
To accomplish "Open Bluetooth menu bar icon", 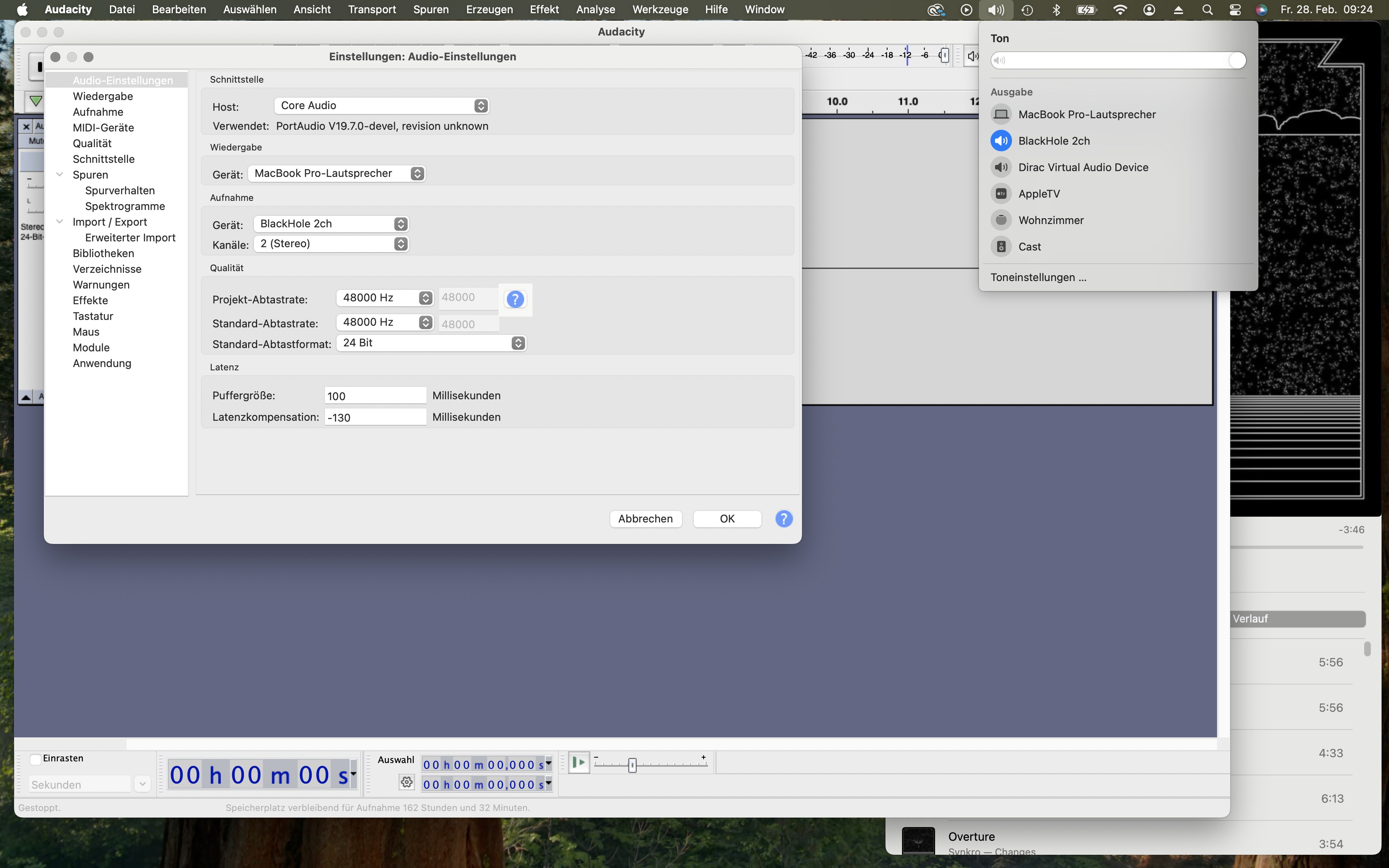I will click(x=1056, y=10).
